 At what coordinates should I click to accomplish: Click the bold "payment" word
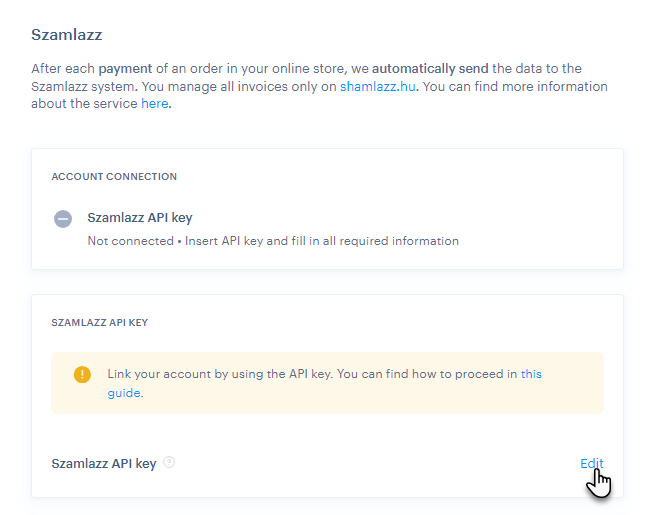pos(125,69)
